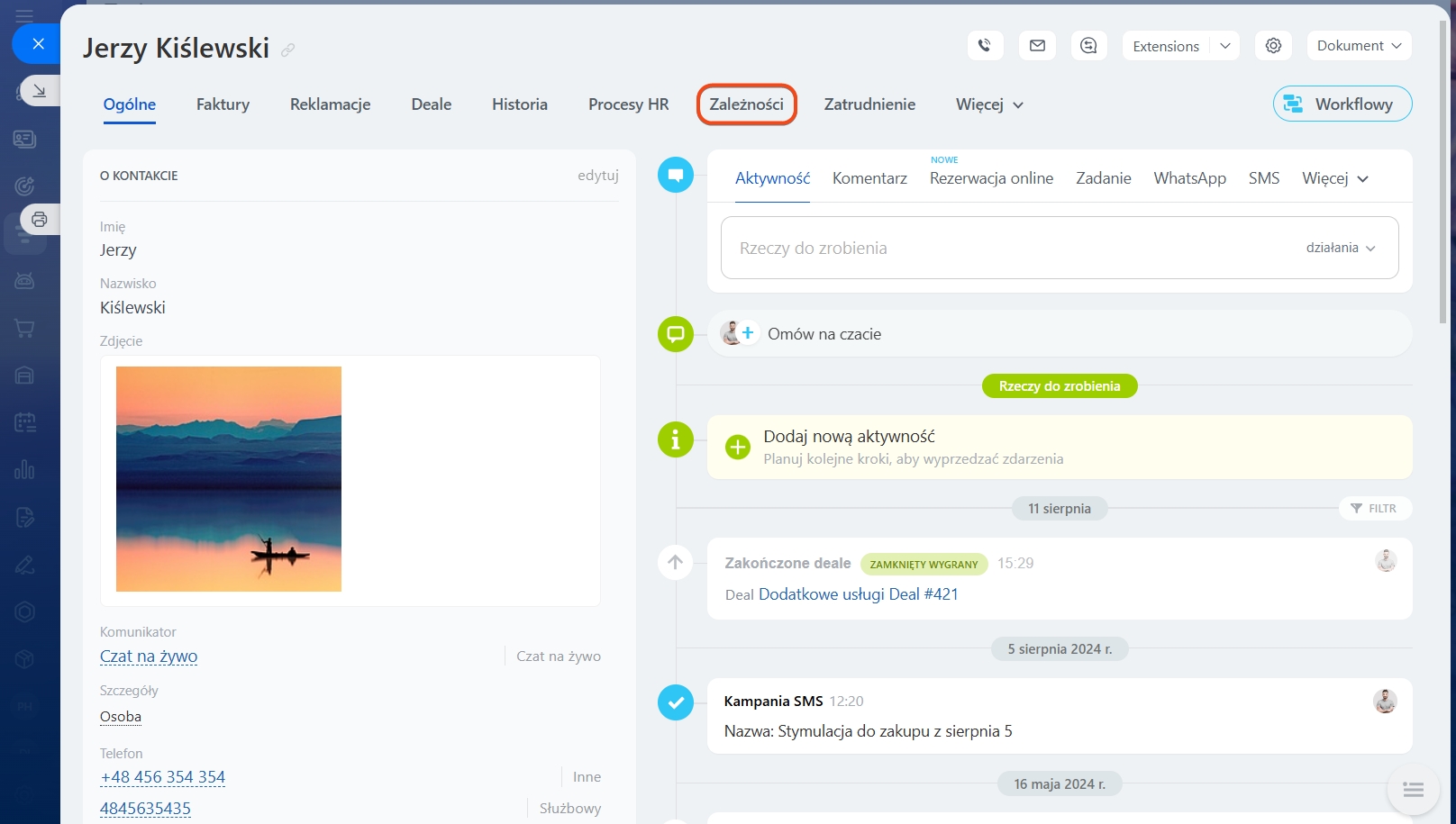Click the email envelope icon
The image size is (1456, 824).
tap(1037, 46)
